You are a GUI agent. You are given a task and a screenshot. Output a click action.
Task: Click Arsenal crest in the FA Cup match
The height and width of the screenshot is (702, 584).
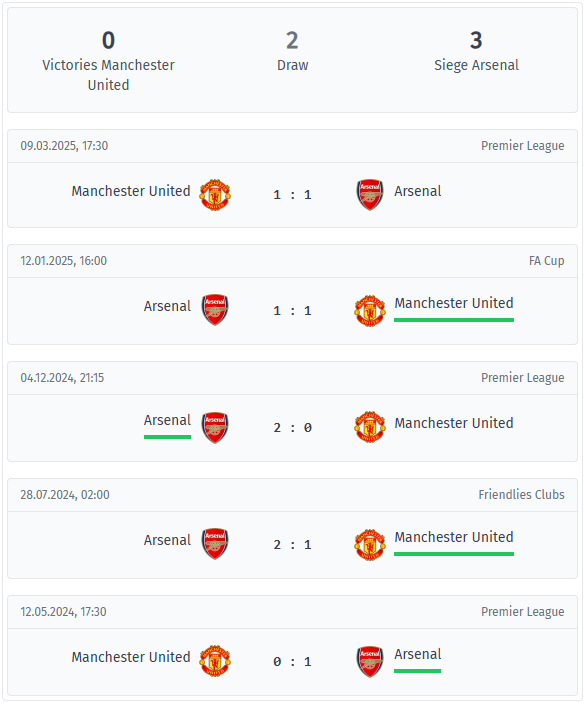[215, 310]
